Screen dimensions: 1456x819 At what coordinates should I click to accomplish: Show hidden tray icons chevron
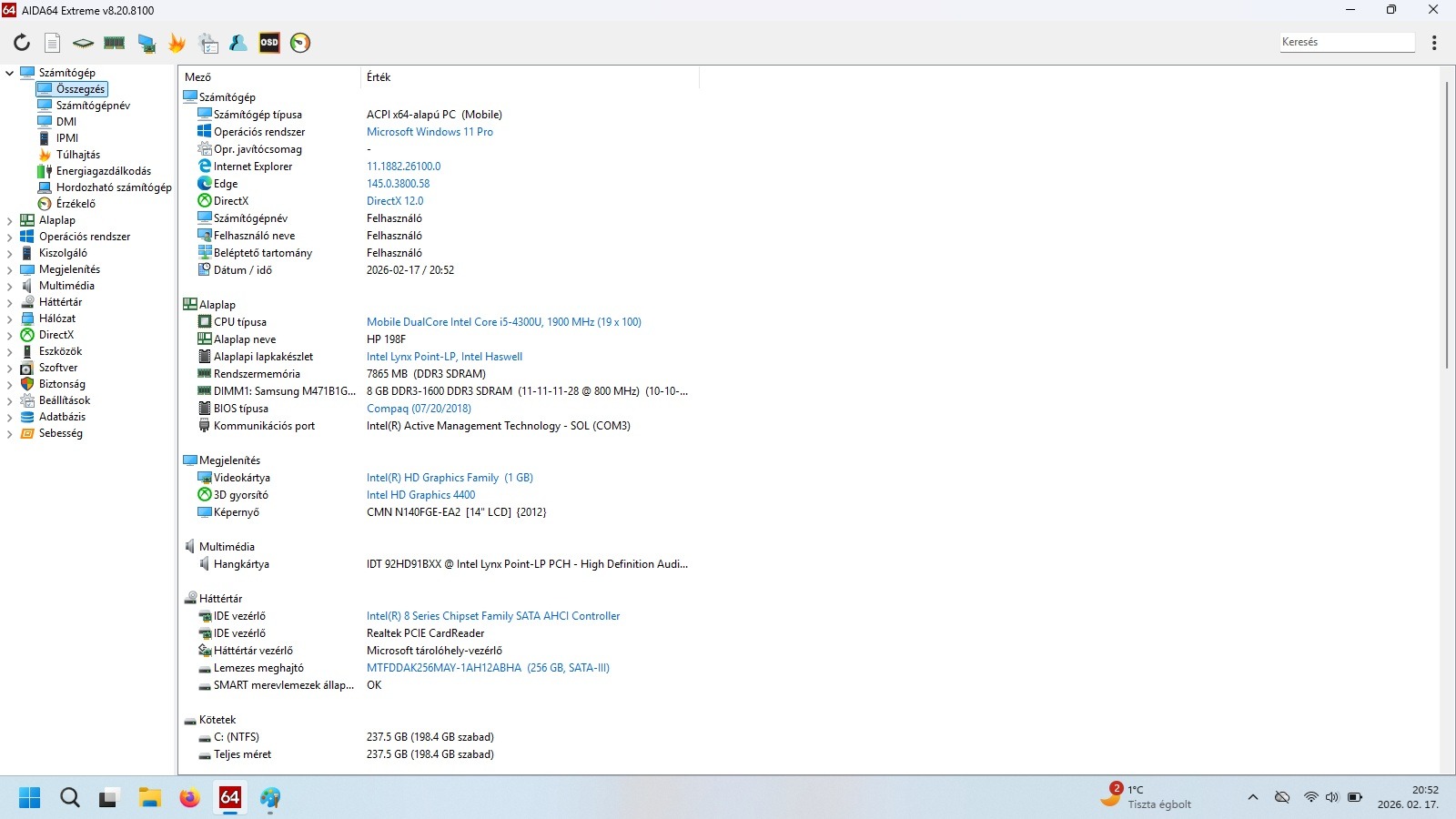[x=1253, y=797]
